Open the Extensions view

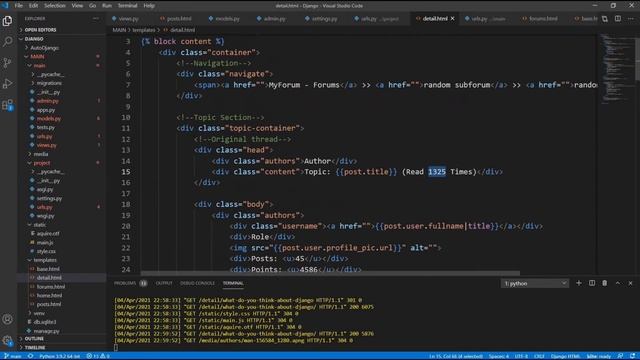[x=7, y=105]
